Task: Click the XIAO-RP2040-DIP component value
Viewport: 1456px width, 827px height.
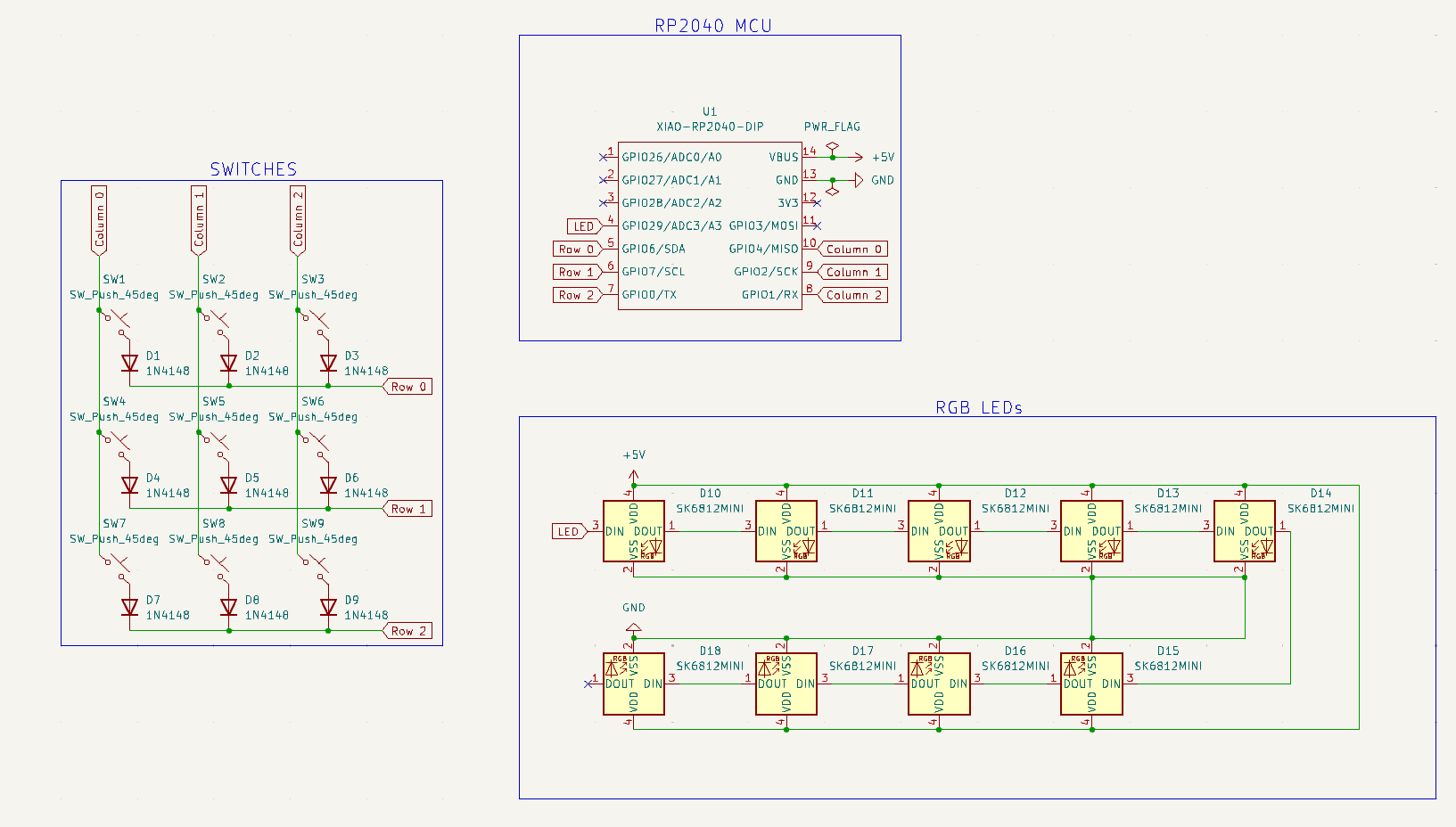Action: click(x=710, y=127)
